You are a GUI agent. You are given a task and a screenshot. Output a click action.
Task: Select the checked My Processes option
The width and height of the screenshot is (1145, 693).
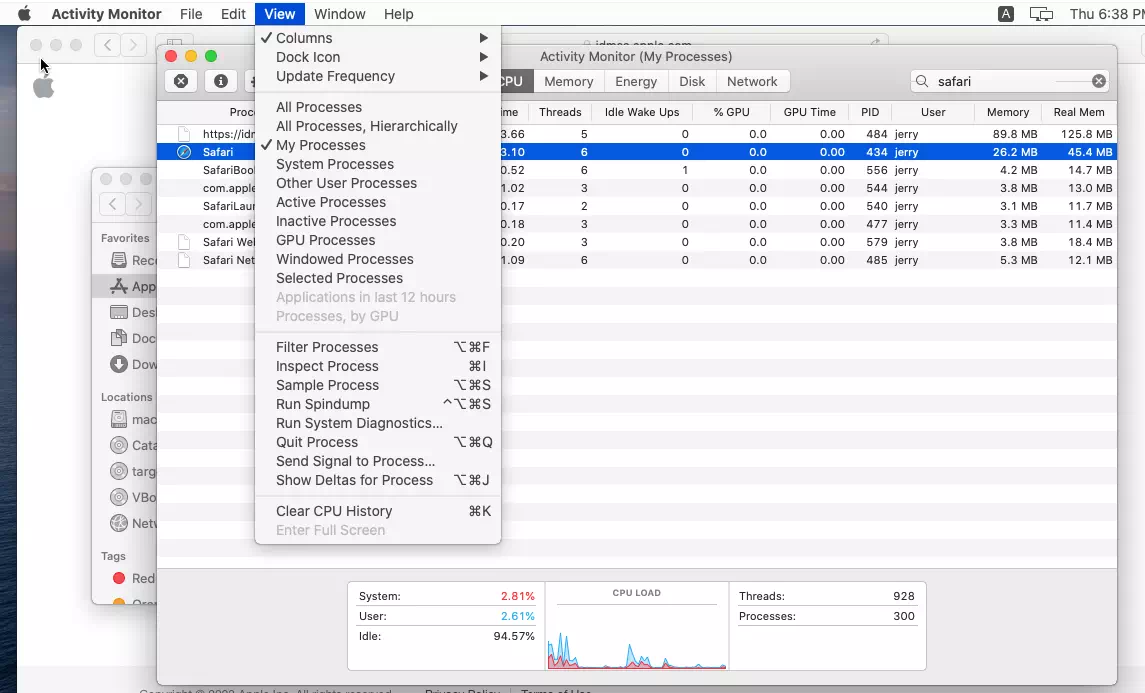pos(378,145)
